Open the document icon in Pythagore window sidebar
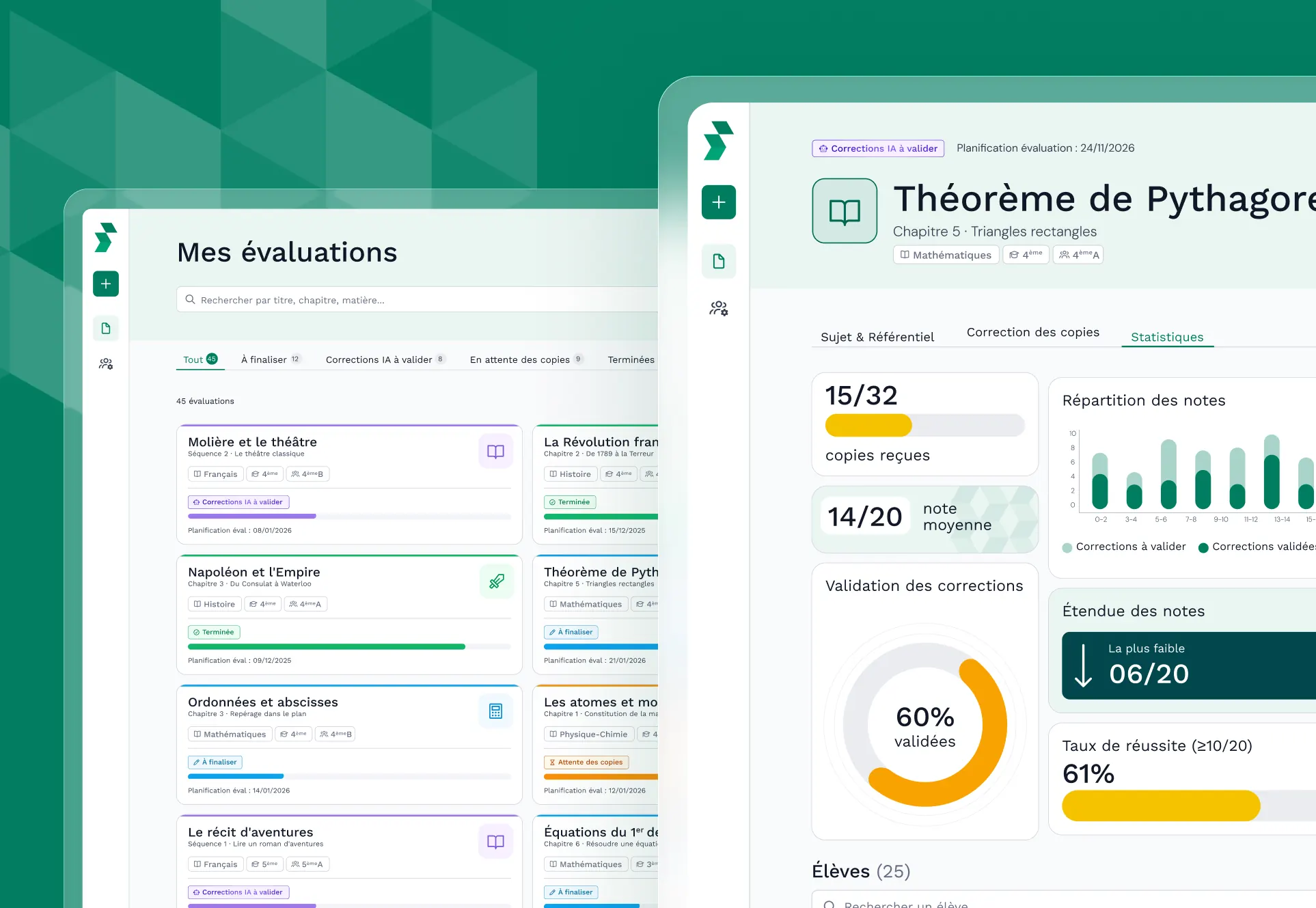This screenshot has width=1316, height=908. point(719,261)
